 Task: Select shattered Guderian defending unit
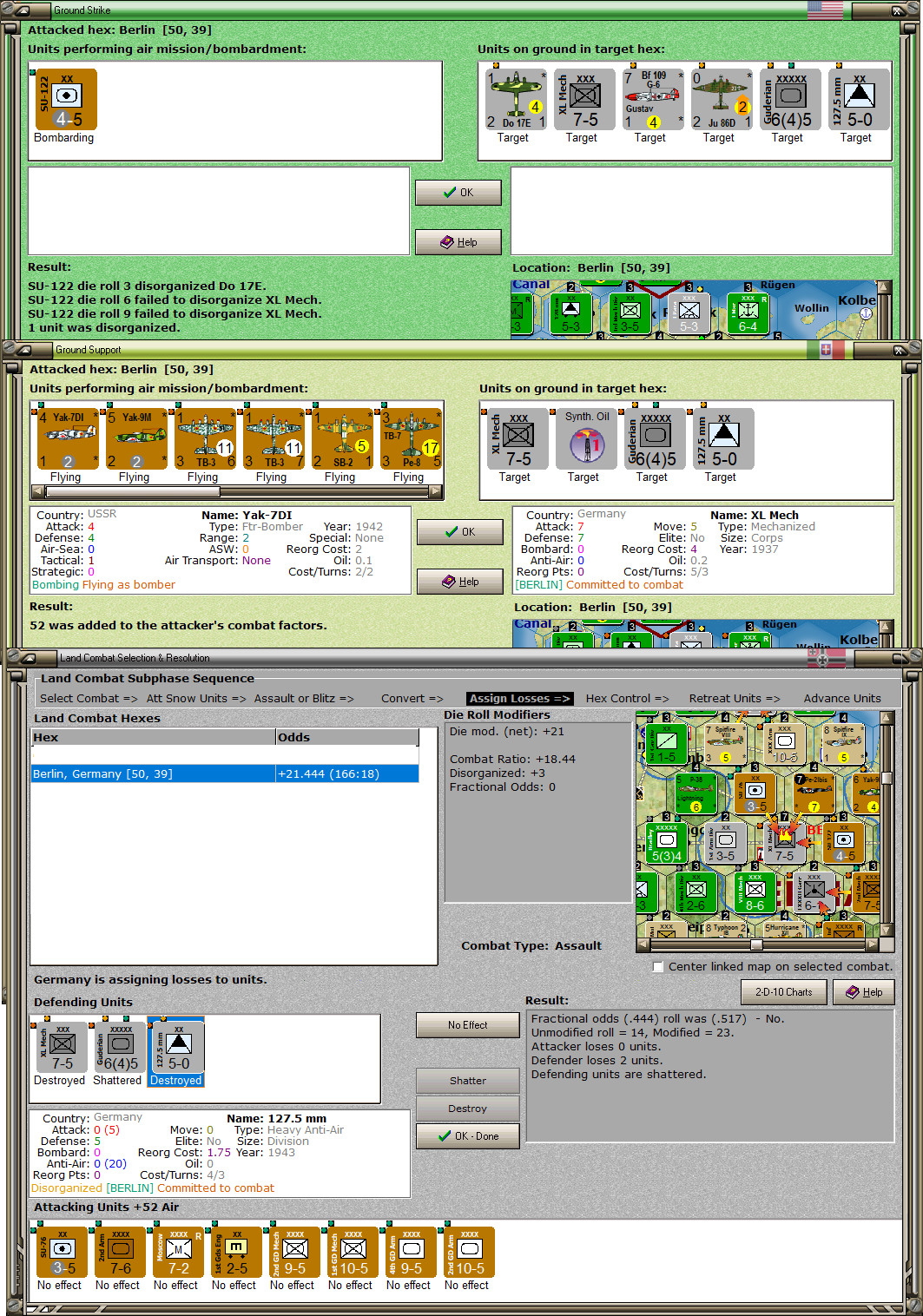120,1048
